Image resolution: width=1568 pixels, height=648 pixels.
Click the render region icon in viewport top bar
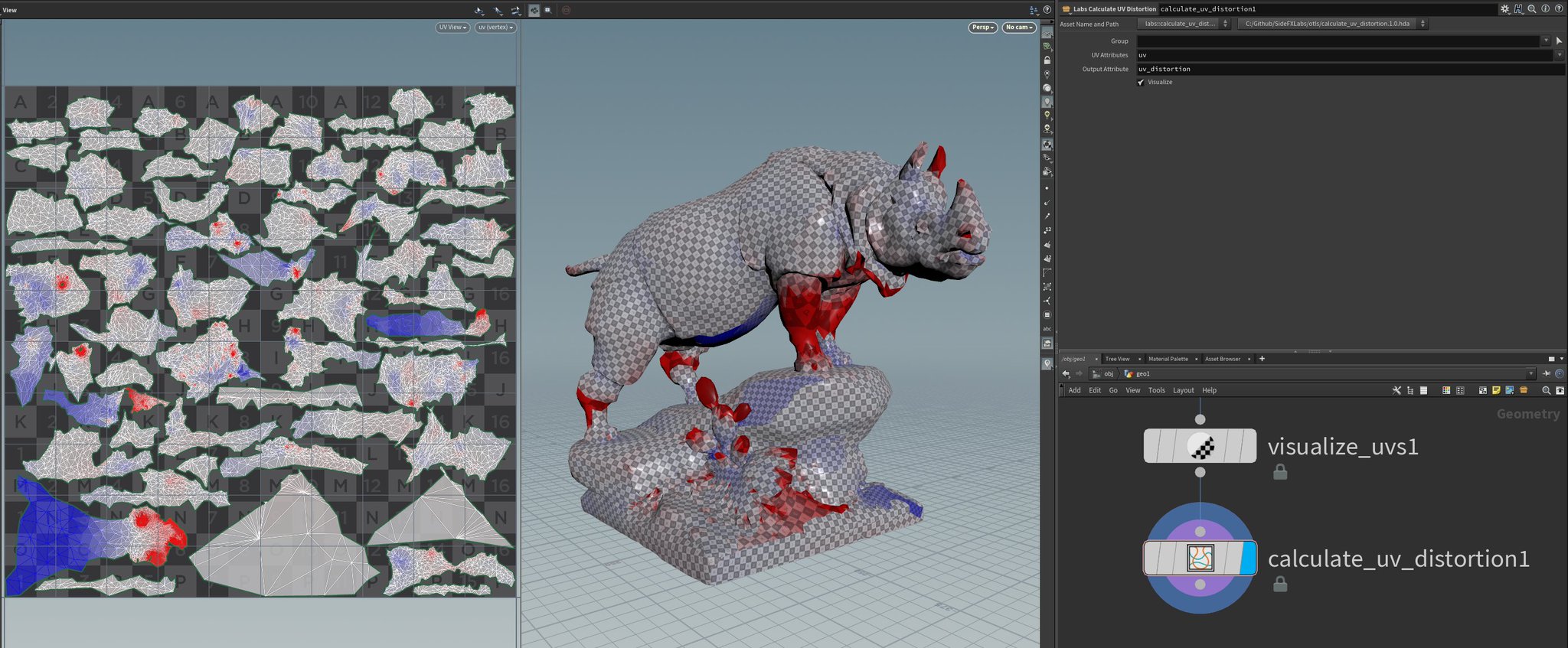(x=547, y=10)
